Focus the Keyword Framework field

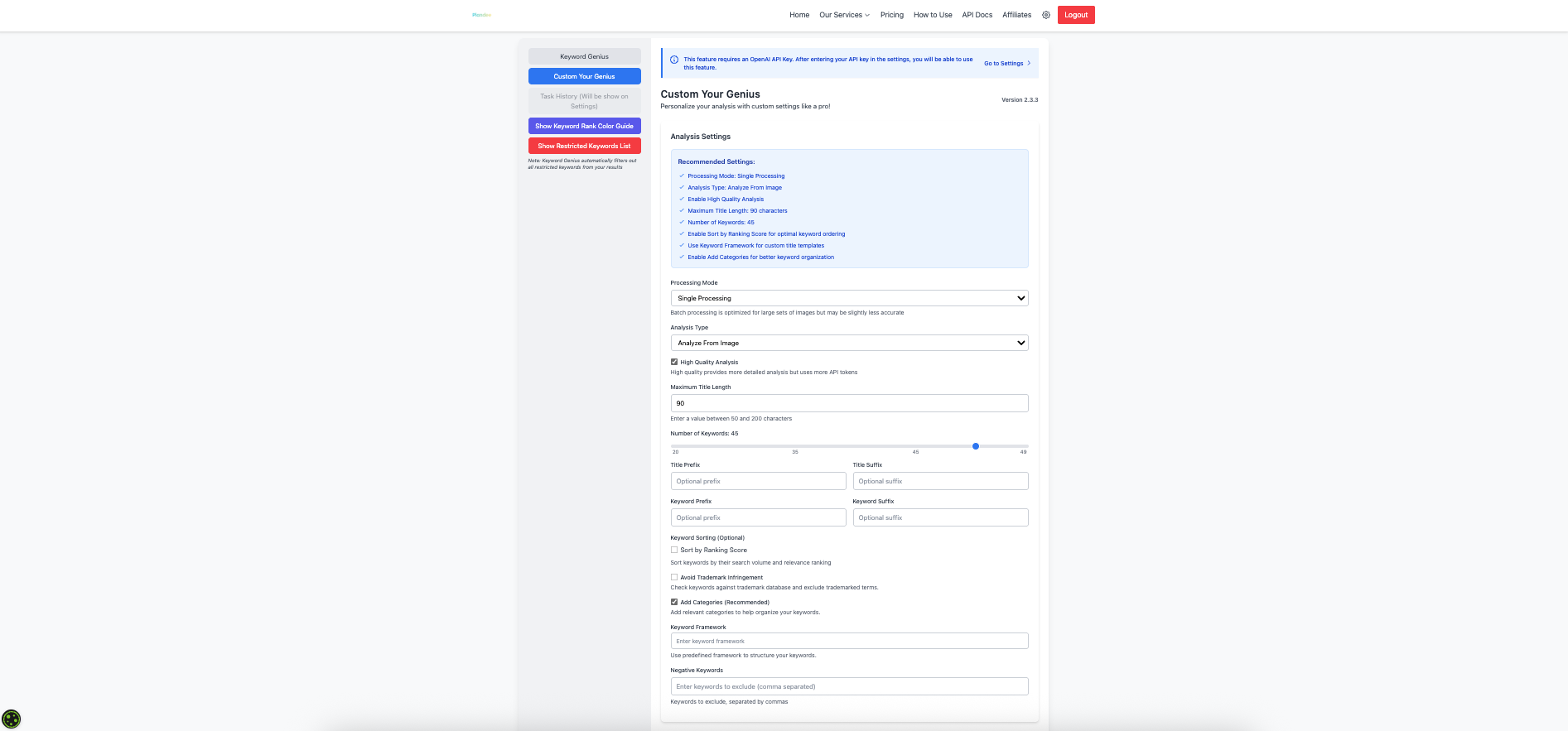tap(849, 641)
